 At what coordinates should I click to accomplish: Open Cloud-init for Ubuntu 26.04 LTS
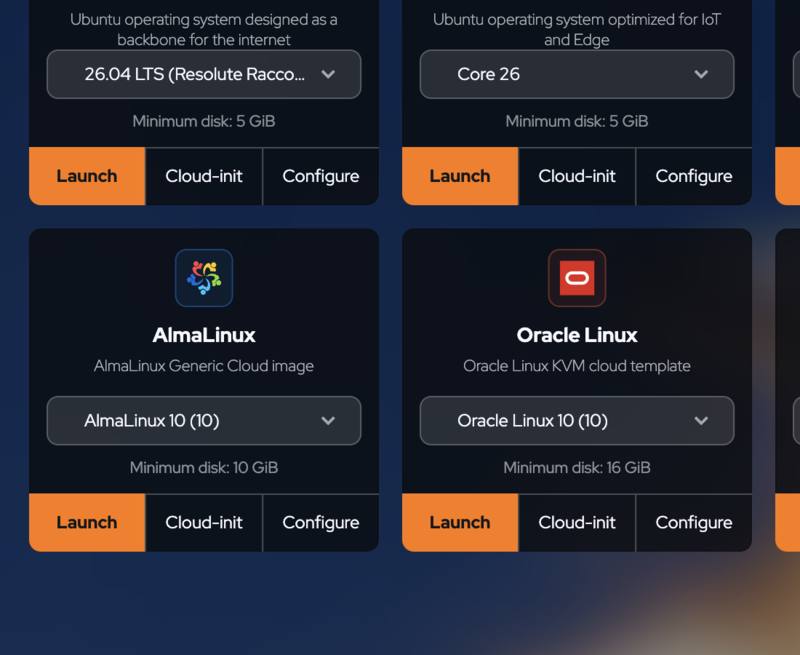coord(204,177)
